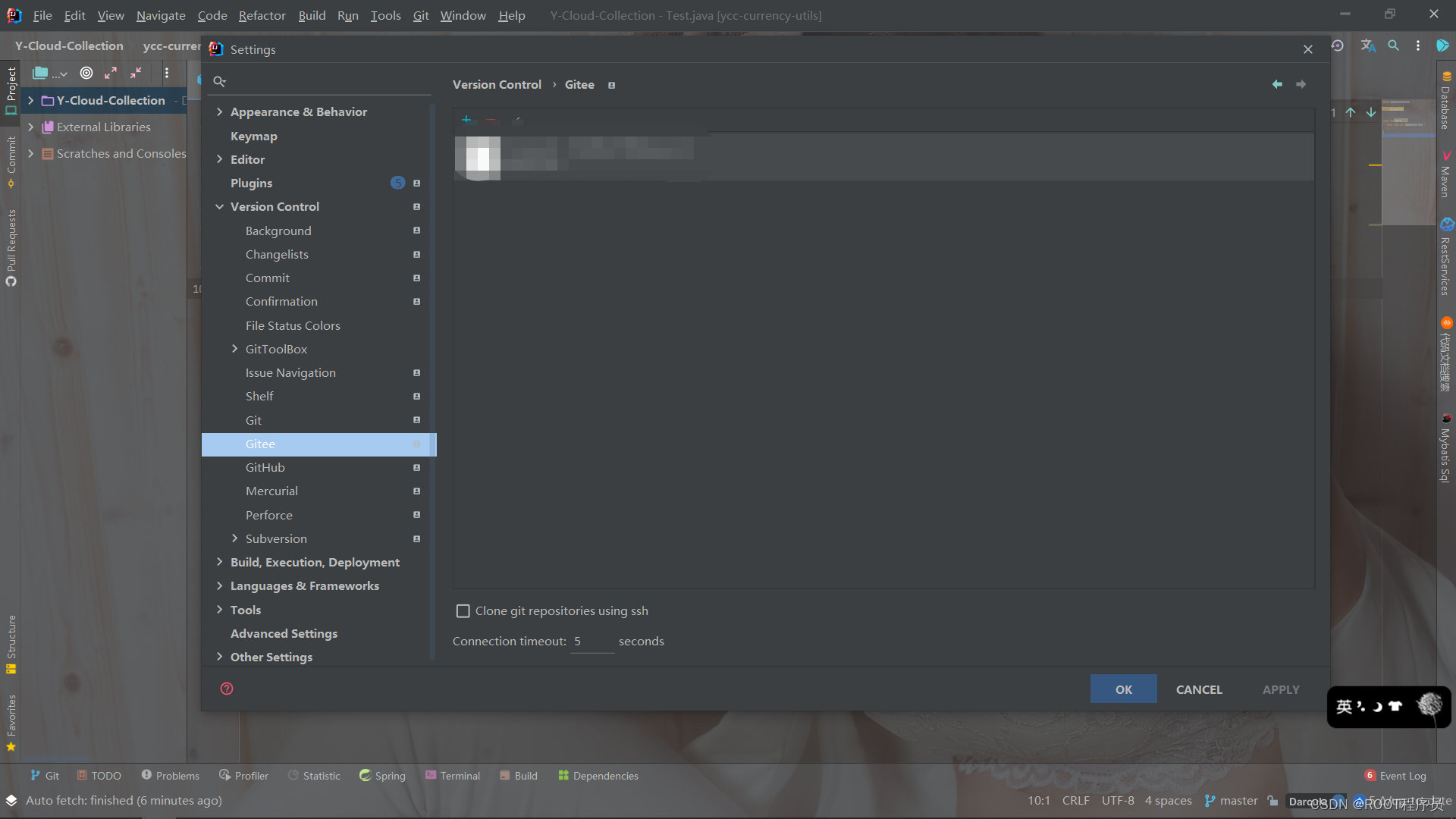Open the Profiler tool window

click(x=243, y=776)
